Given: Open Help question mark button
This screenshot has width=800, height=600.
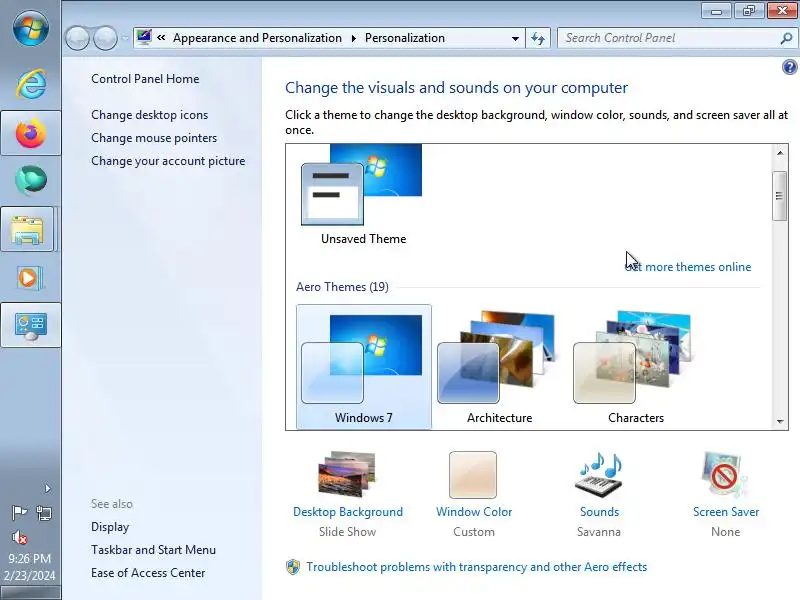Looking at the screenshot, I should tap(789, 67).
